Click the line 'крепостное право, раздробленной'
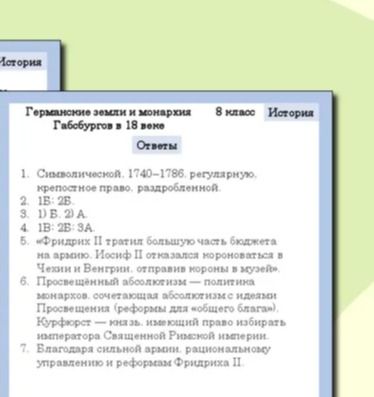This screenshot has height=397, width=374. coord(129,188)
